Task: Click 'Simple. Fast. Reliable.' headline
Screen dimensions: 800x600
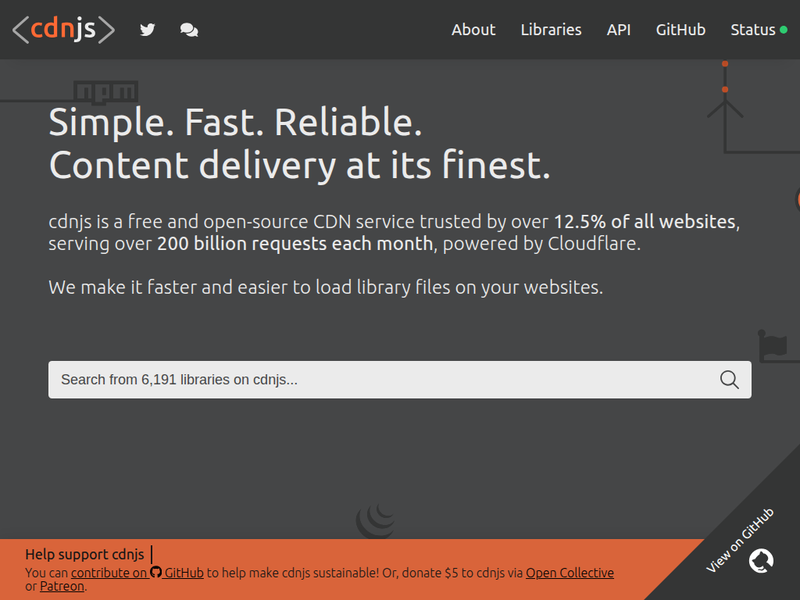Action: [x=235, y=122]
